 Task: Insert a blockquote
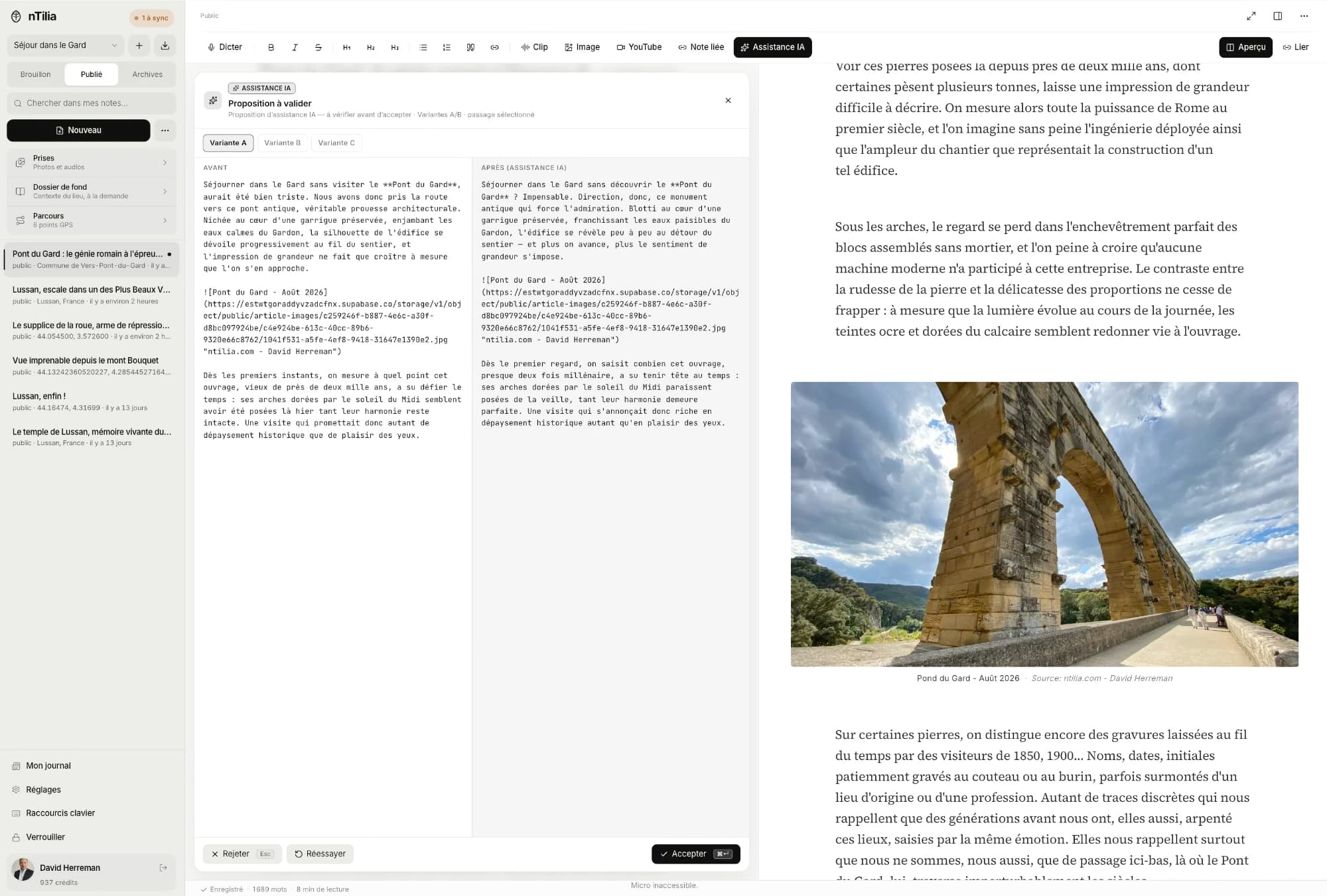[470, 47]
